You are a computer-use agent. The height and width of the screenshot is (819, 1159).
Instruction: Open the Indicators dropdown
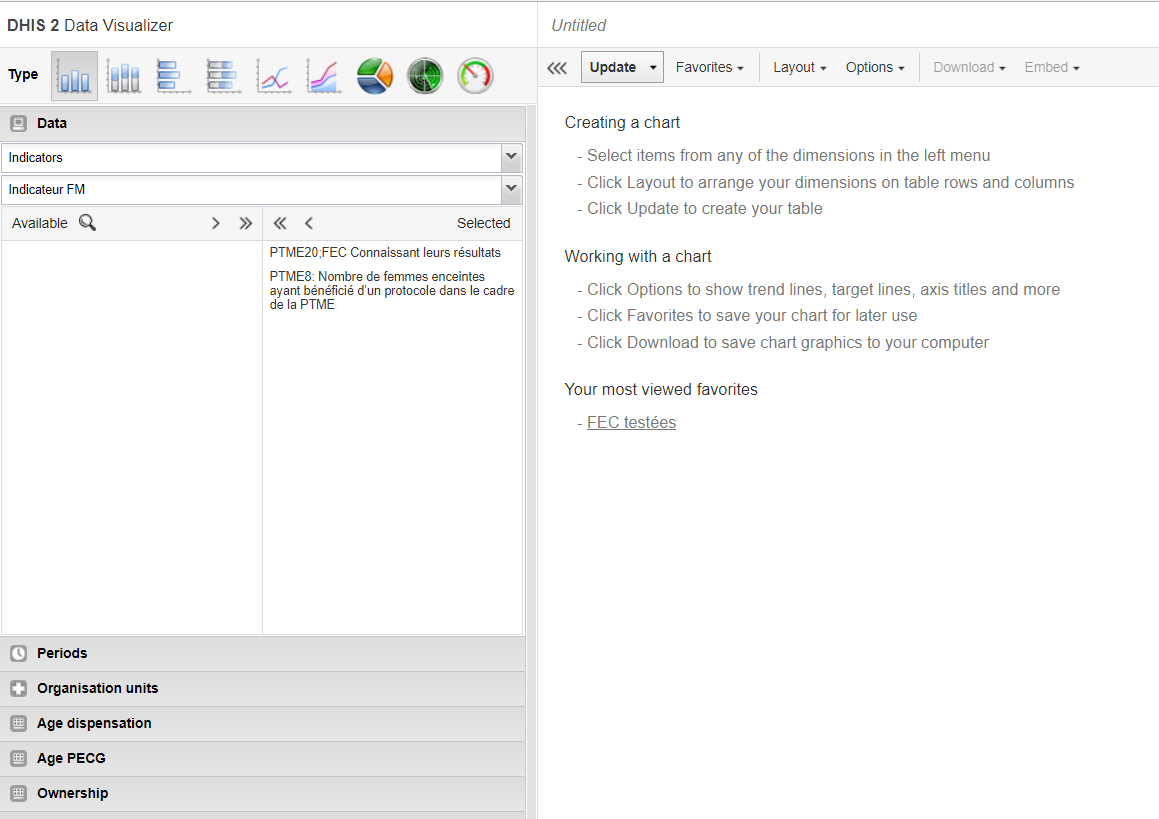pyautogui.click(x=511, y=157)
